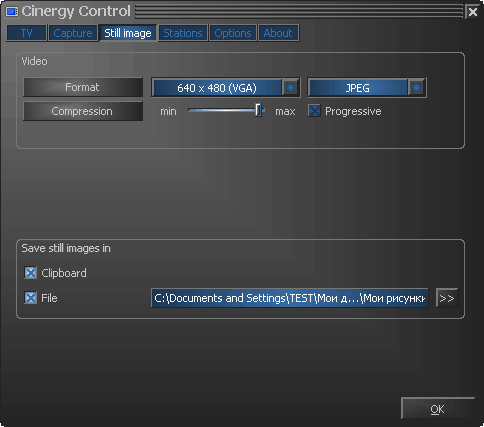The height and width of the screenshot is (427, 484).
Task: Show the About tab
Action: 278,33
